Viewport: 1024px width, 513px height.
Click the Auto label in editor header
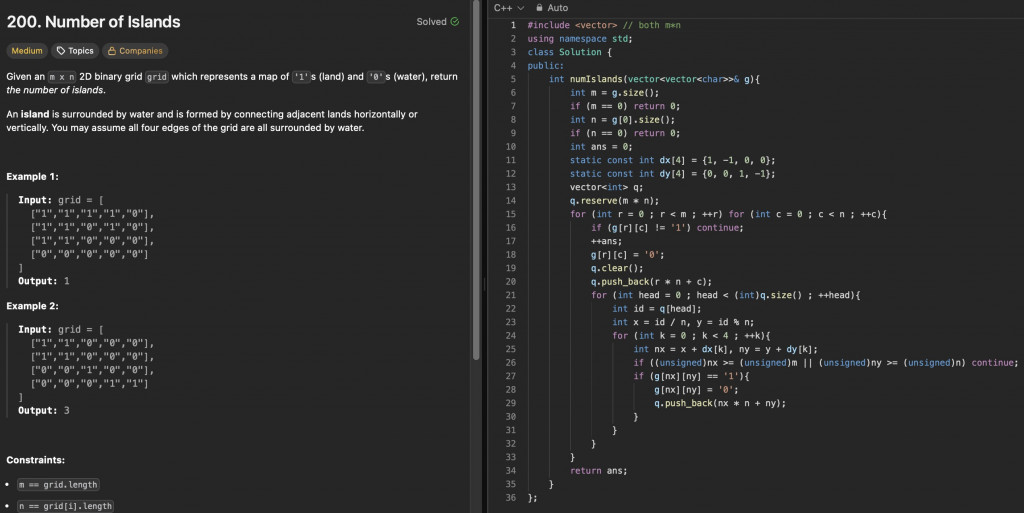[x=558, y=8]
